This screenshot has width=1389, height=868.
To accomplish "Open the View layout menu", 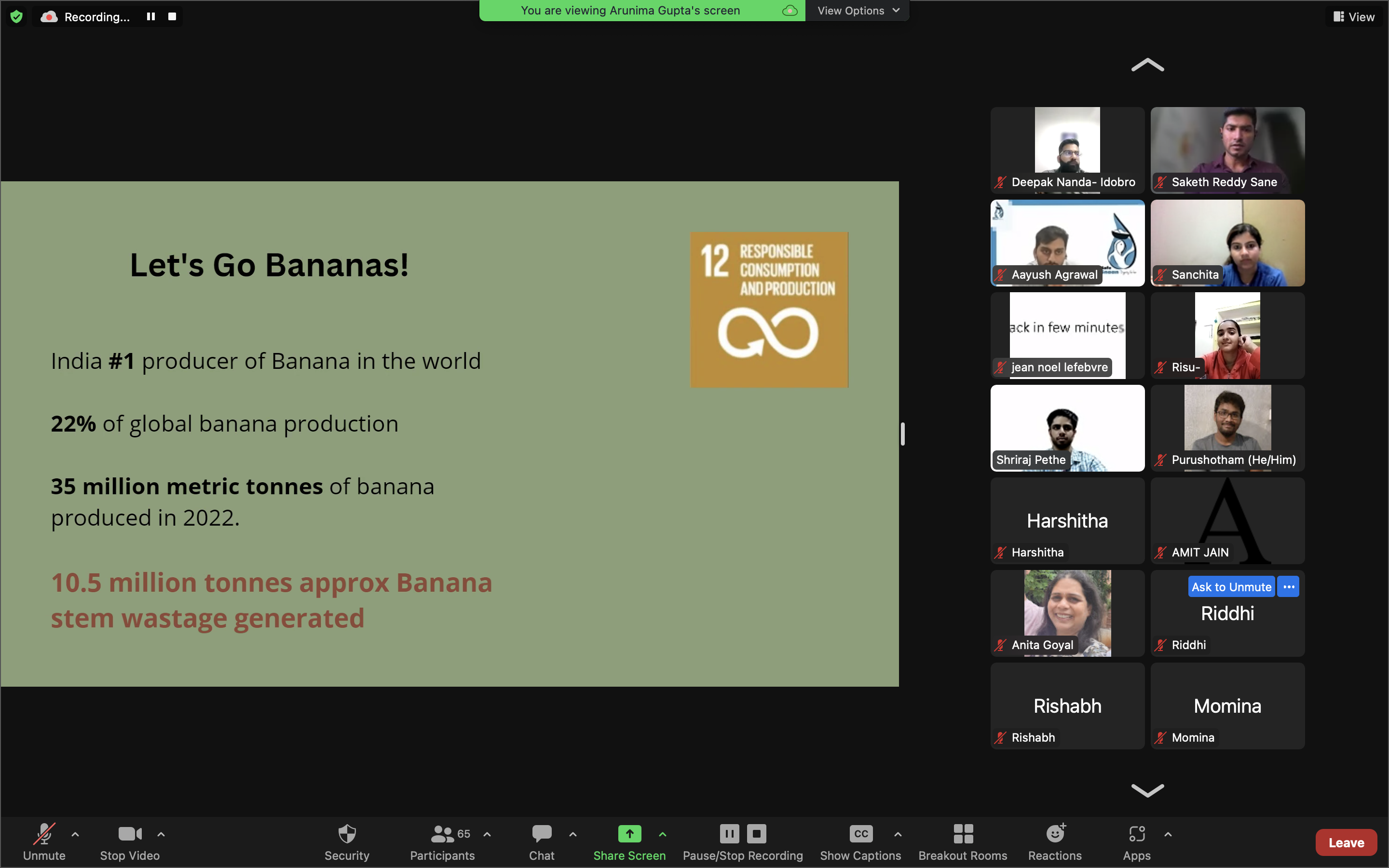I will 1353,17.
